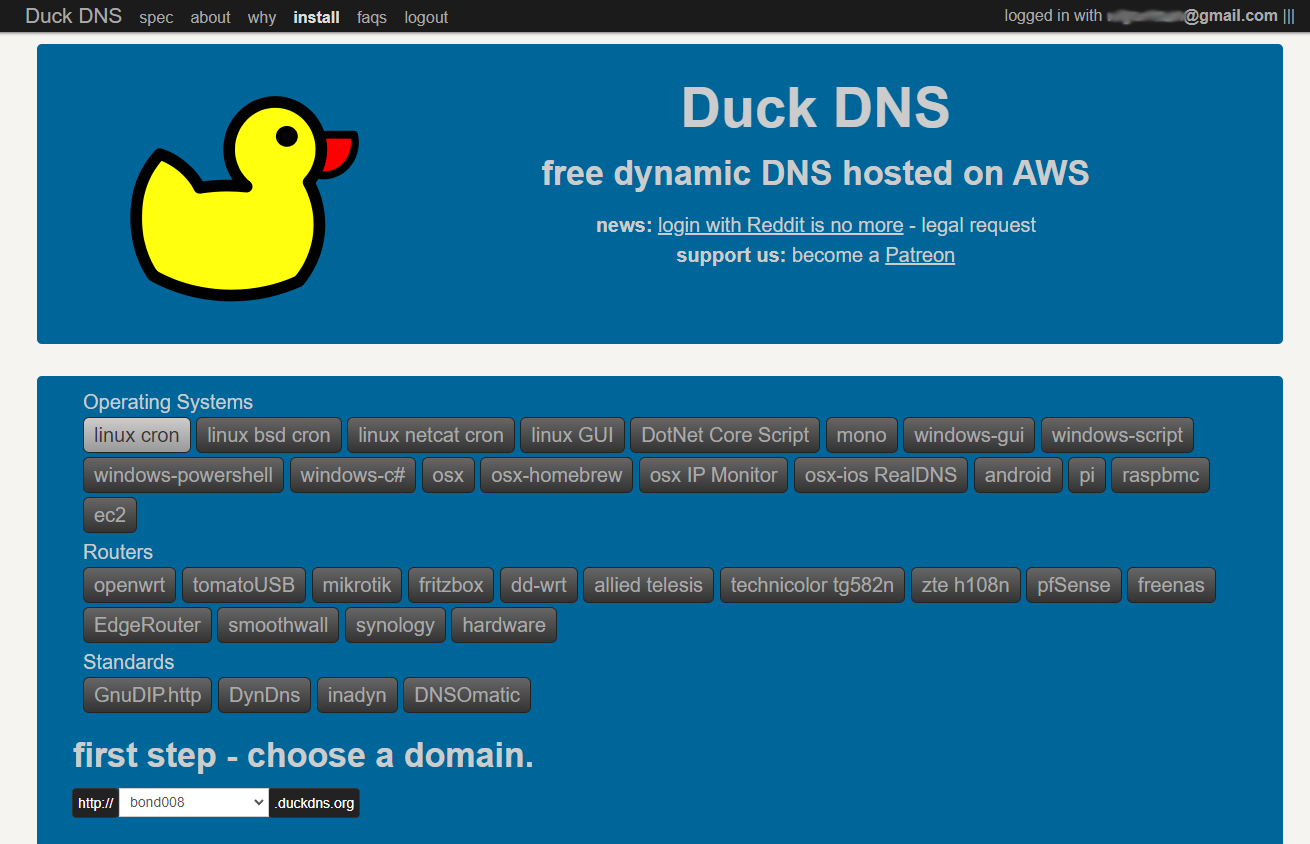
Task: Choose allied telesis router option
Action: (649, 585)
